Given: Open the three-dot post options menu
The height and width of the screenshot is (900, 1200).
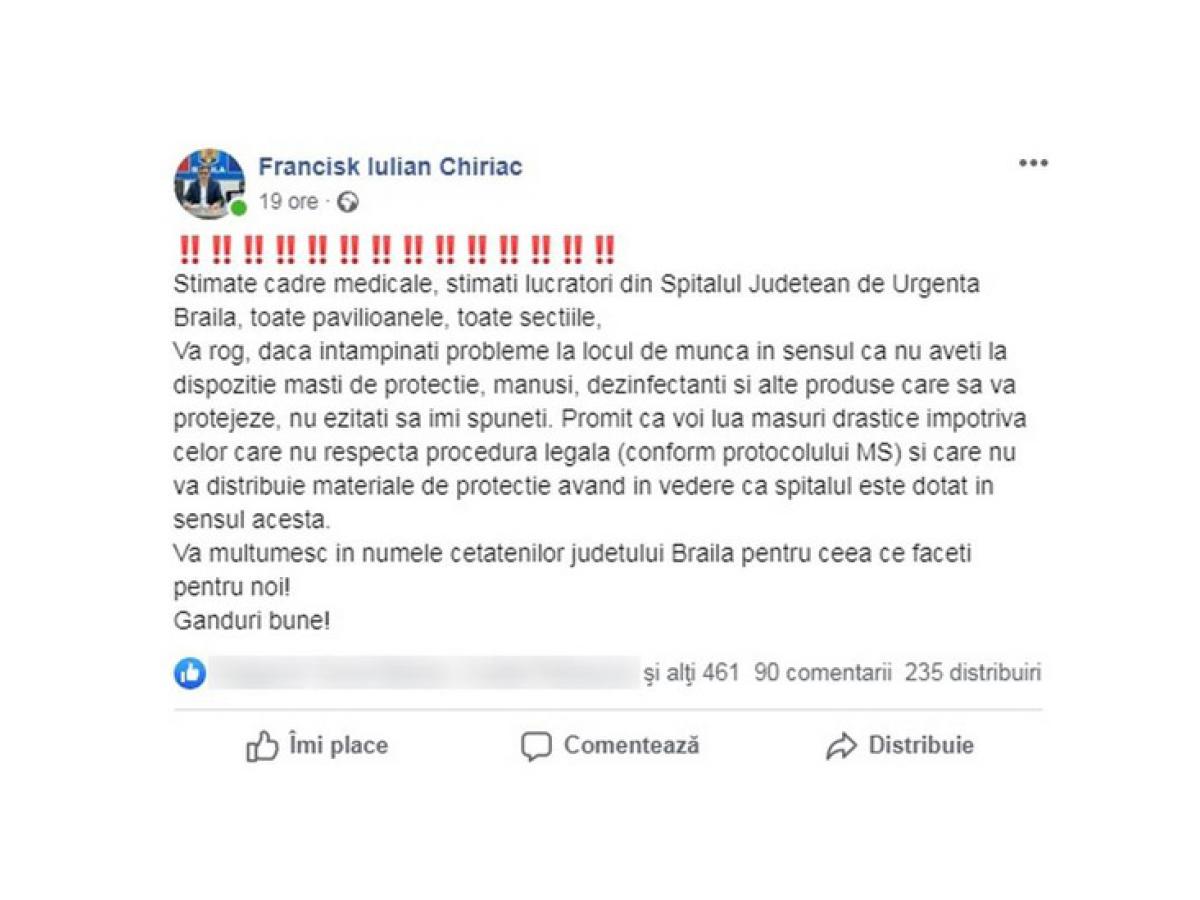Looking at the screenshot, I should (x=1032, y=163).
